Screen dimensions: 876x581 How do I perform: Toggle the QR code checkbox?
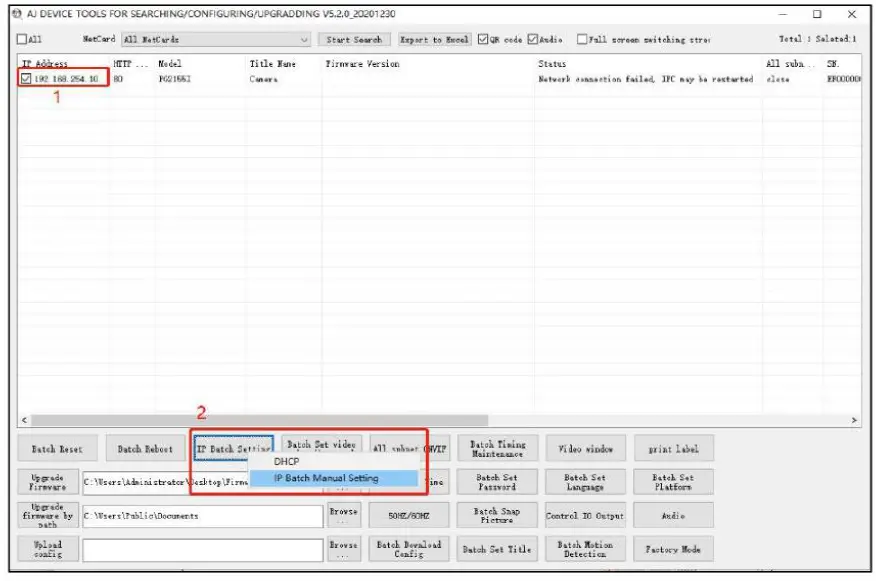(x=483, y=39)
